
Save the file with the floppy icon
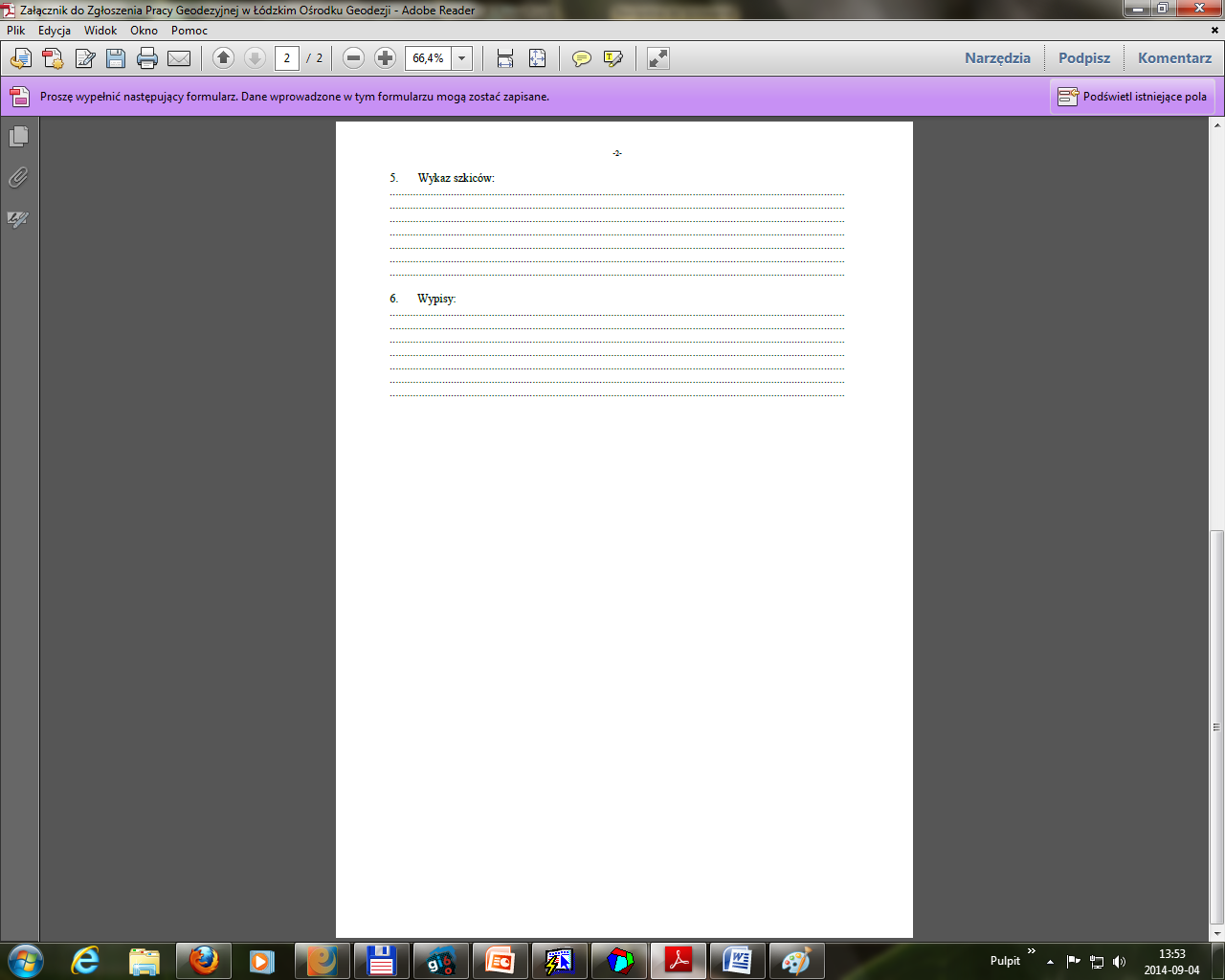tap(116, 58)
